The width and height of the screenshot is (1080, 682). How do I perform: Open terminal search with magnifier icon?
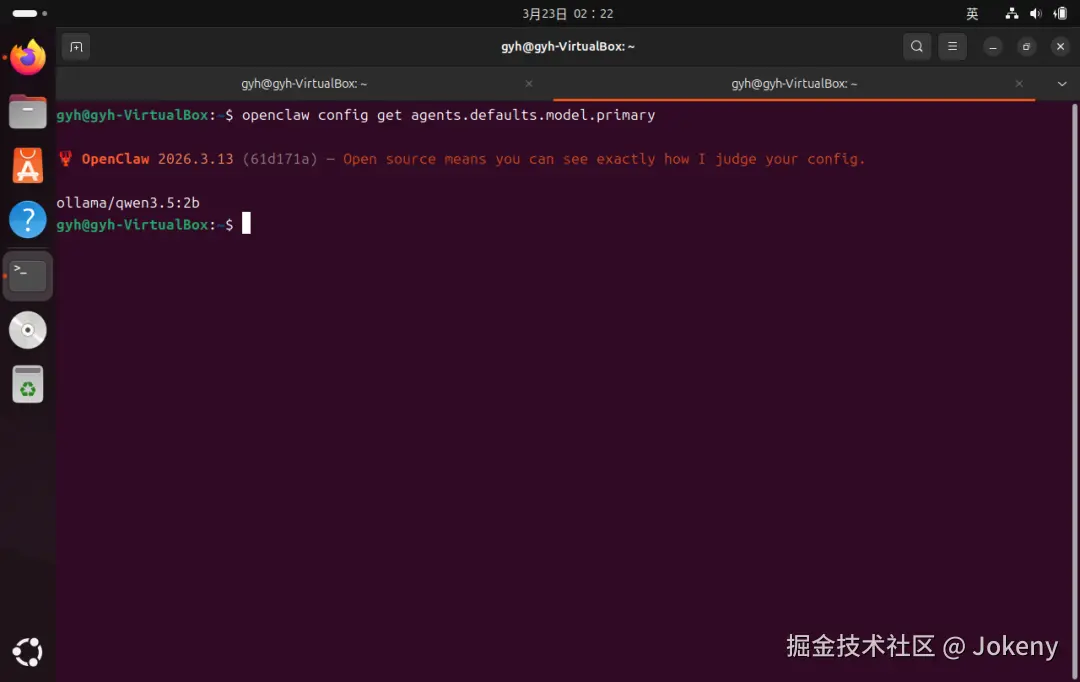point(917,46)
